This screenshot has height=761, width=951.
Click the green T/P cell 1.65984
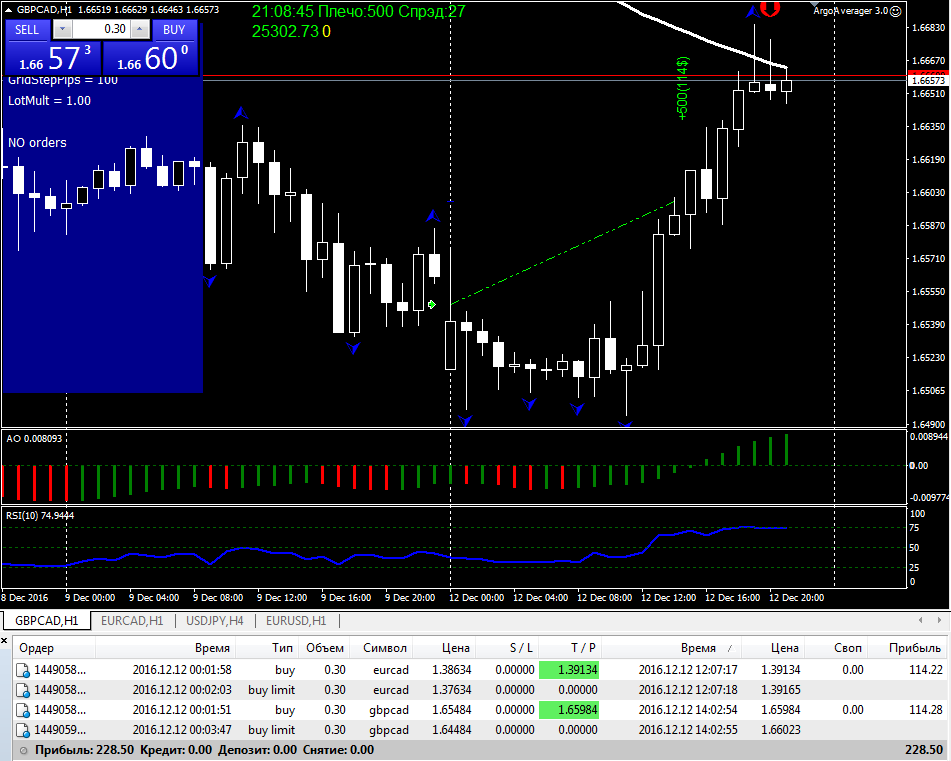(x=569, y=709)
